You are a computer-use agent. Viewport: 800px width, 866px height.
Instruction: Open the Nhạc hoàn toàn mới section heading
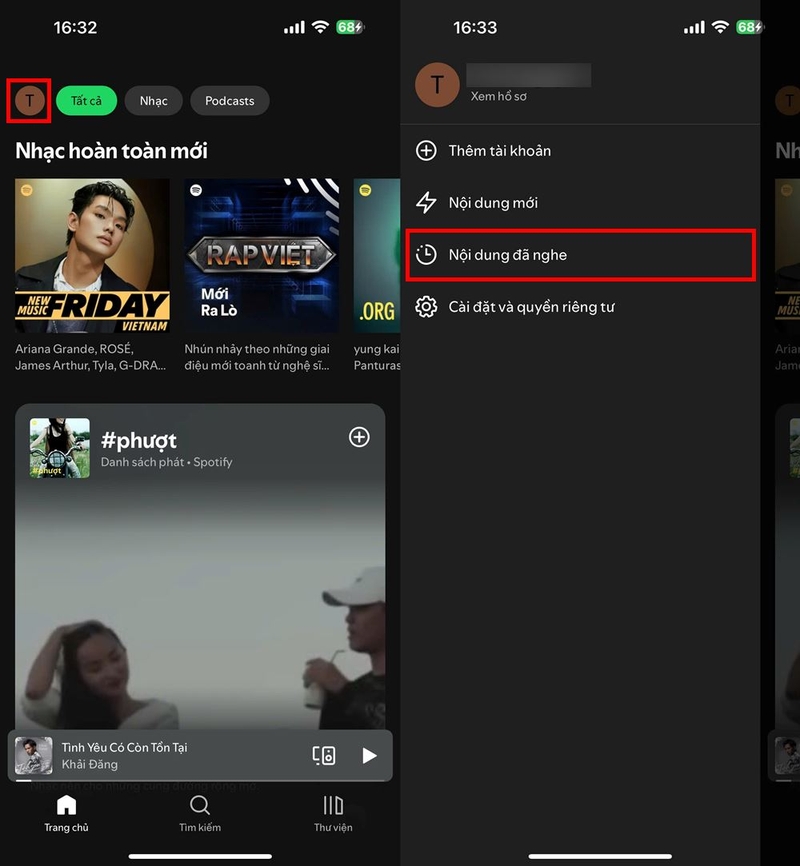click(112, 150)
